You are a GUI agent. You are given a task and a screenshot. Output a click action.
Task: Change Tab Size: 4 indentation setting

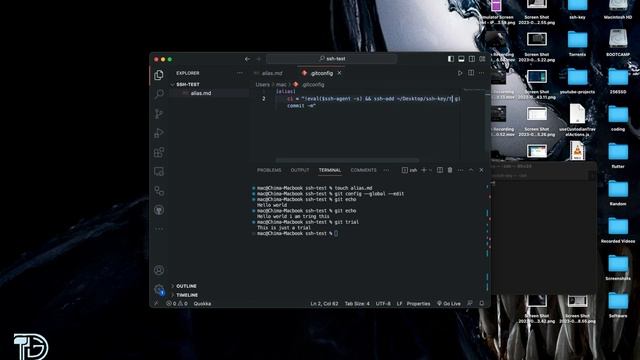[x=357, y=304]
